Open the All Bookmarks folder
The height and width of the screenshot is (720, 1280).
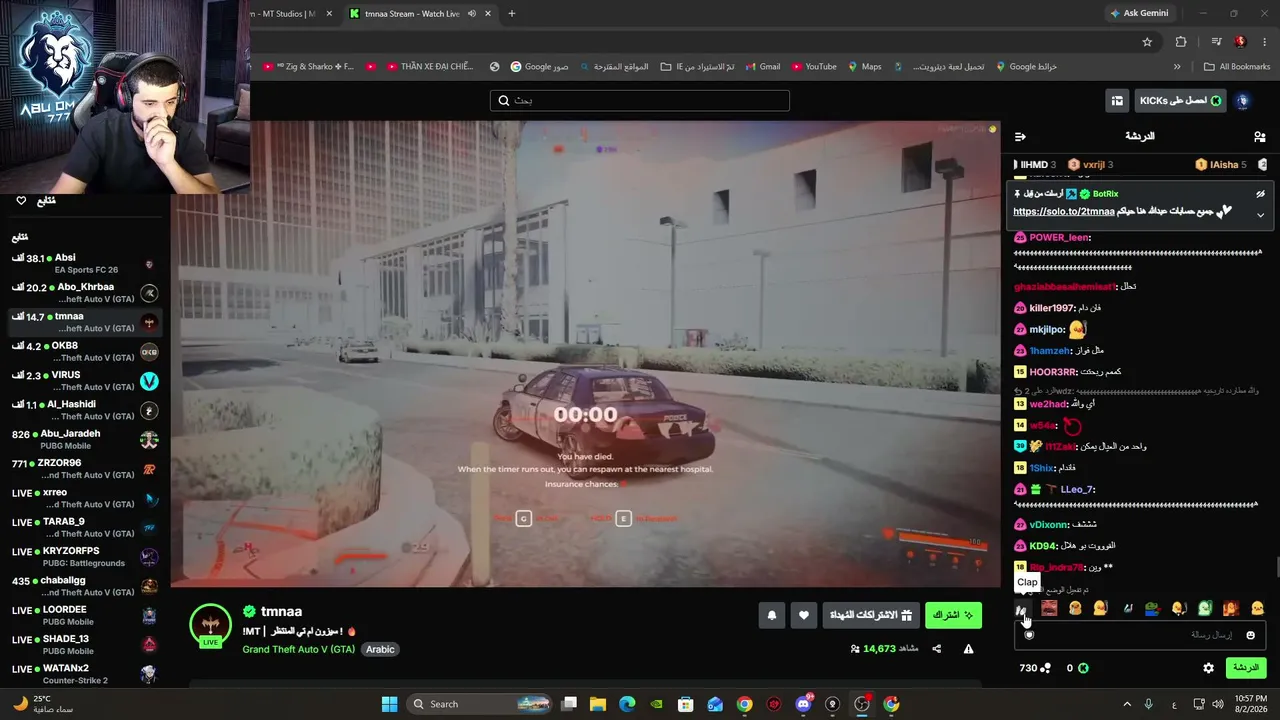1237,67
